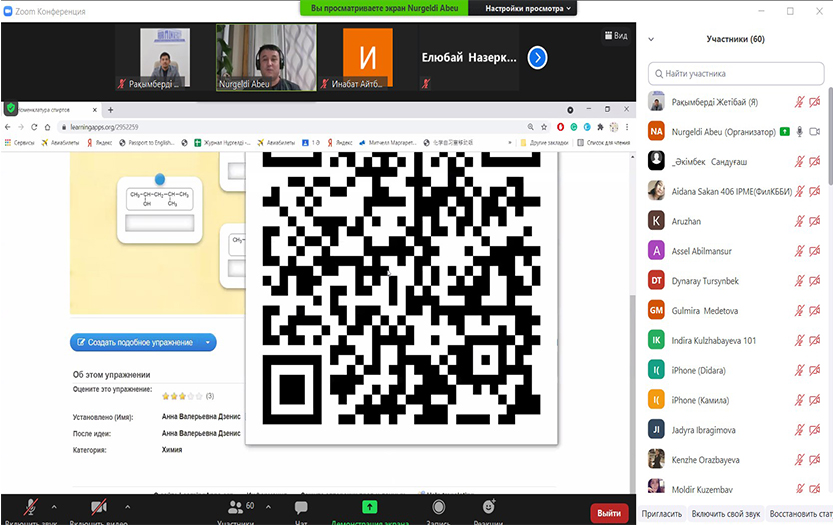Select Рақымберді video thumbnail
Image resolution: width=833 pixels, height=525 pixels.
pyautogui.click(x=165, y=58)
